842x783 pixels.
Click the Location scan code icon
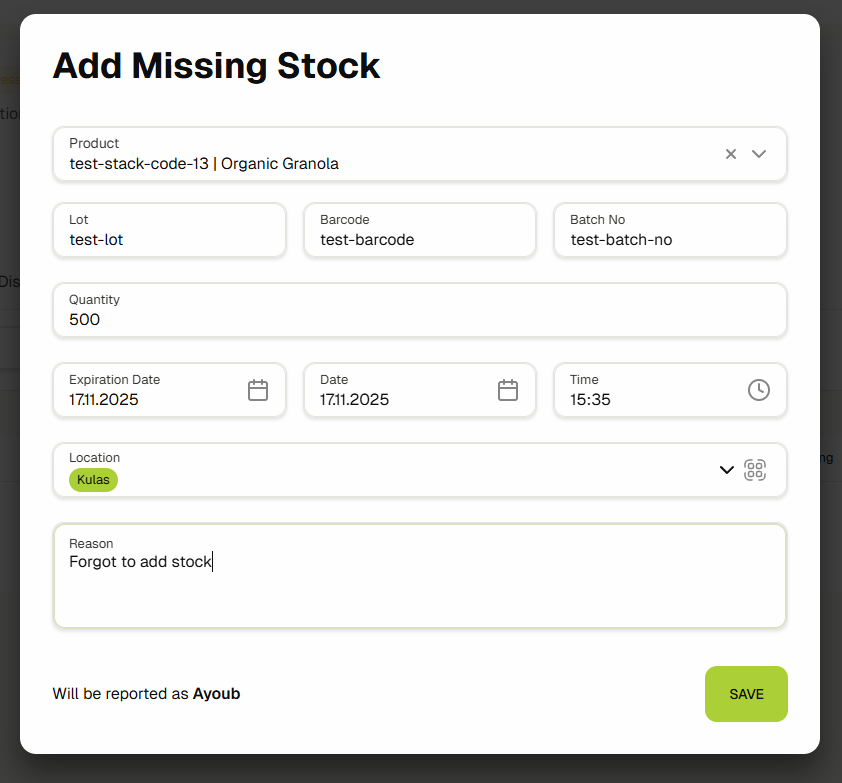pyautogui.click(x=755, y=470)
